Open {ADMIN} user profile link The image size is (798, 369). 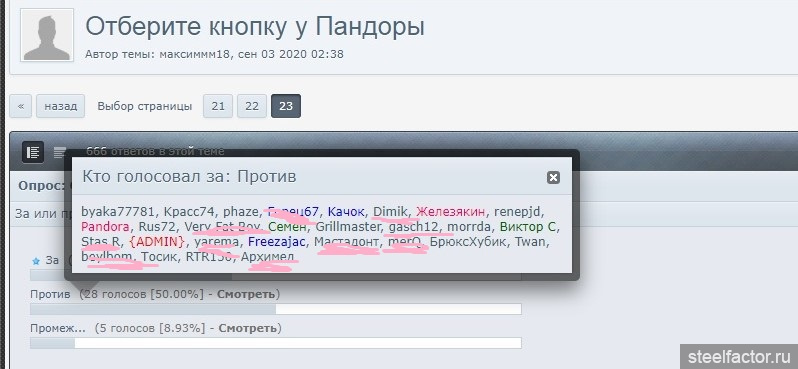click(x=157, y=241)
